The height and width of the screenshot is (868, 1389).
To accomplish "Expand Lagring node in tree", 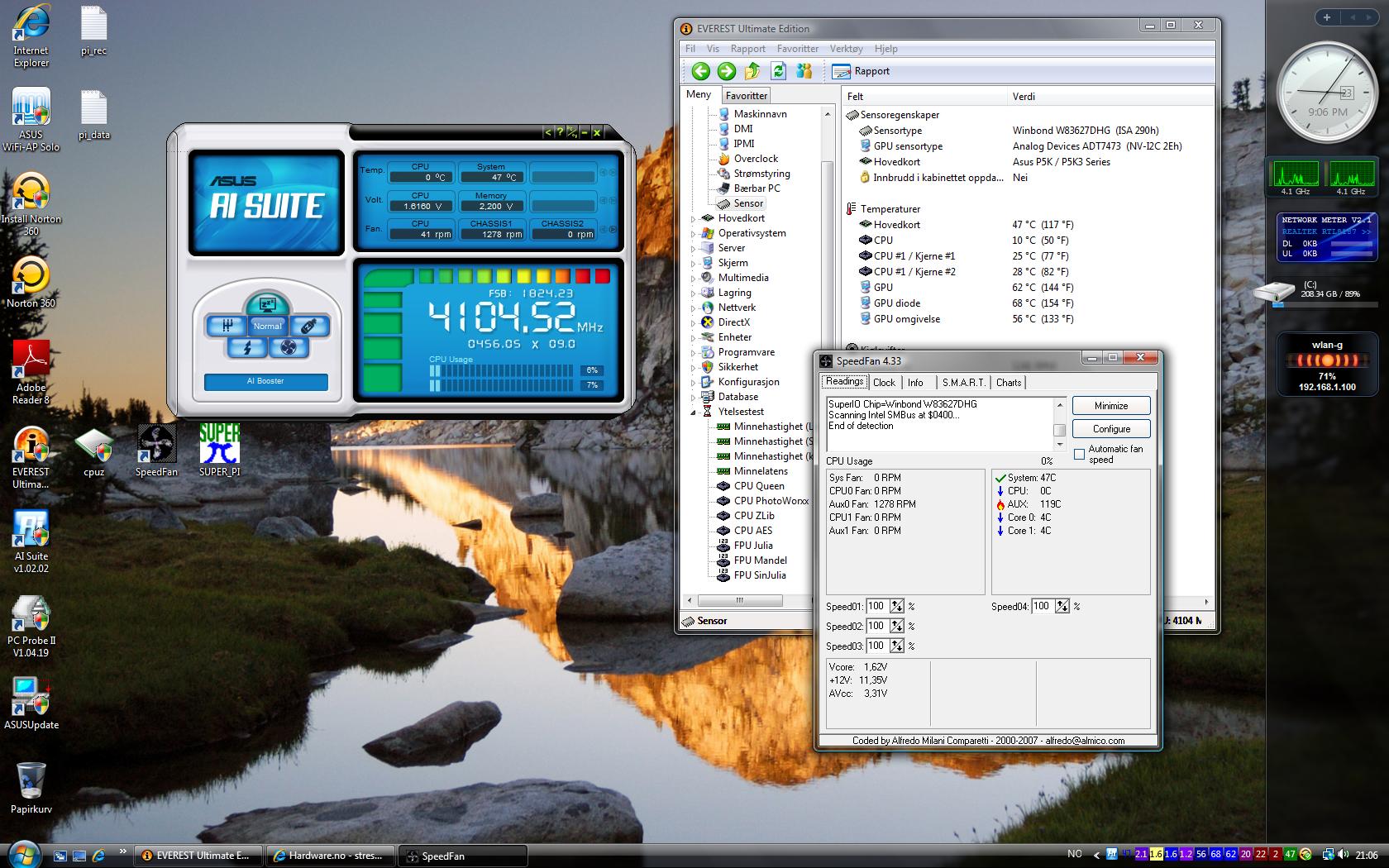I will click(694, 293).
